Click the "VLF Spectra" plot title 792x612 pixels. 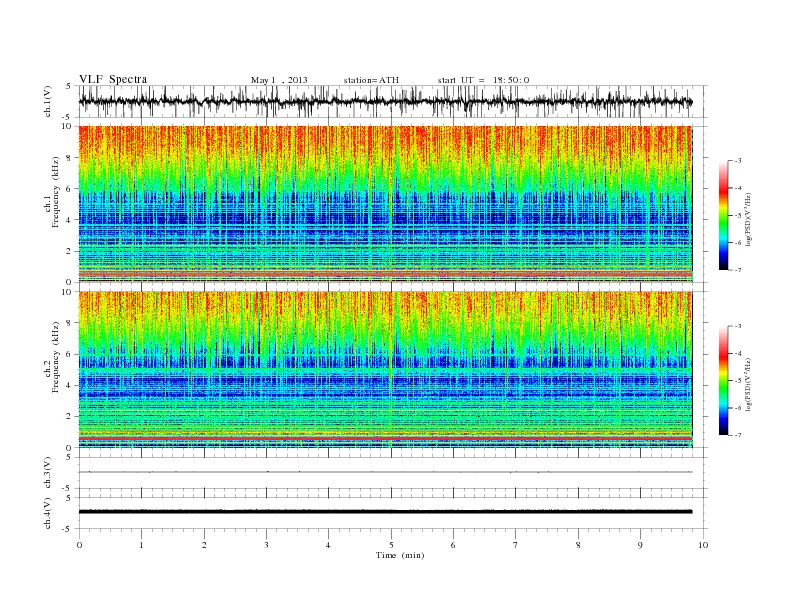(x=113, y=79)
